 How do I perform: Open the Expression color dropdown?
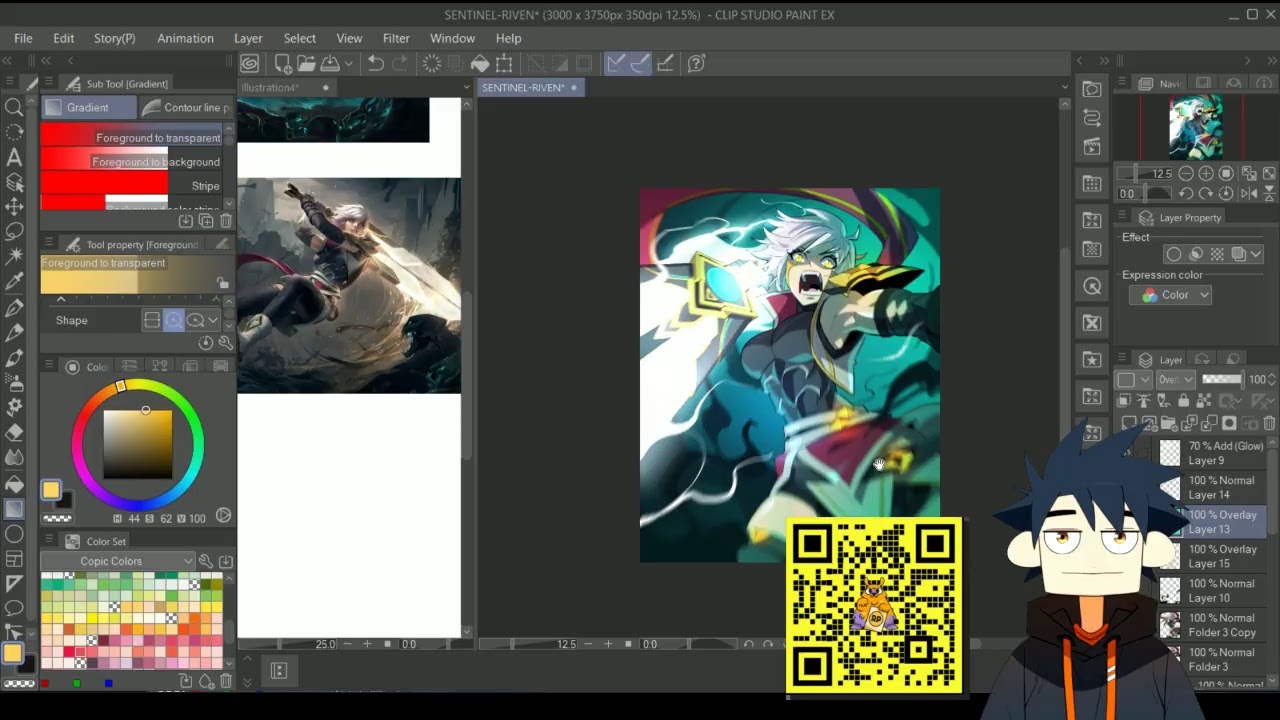pyautogui.click(x=1170, y=295)
